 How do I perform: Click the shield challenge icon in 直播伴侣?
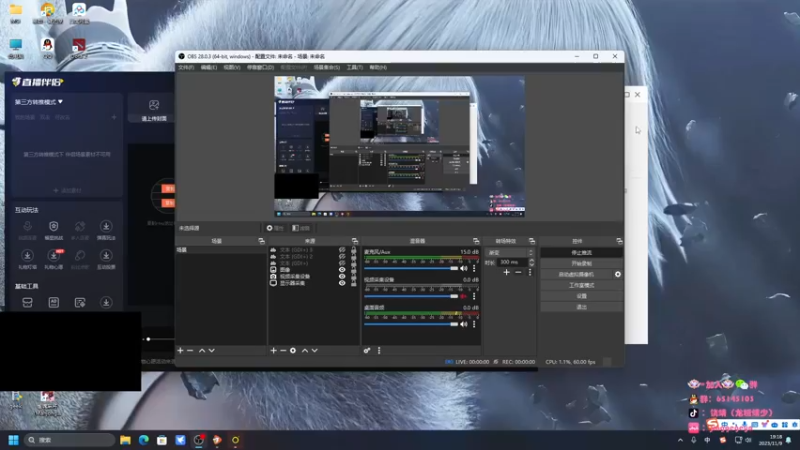click(54, 226)
